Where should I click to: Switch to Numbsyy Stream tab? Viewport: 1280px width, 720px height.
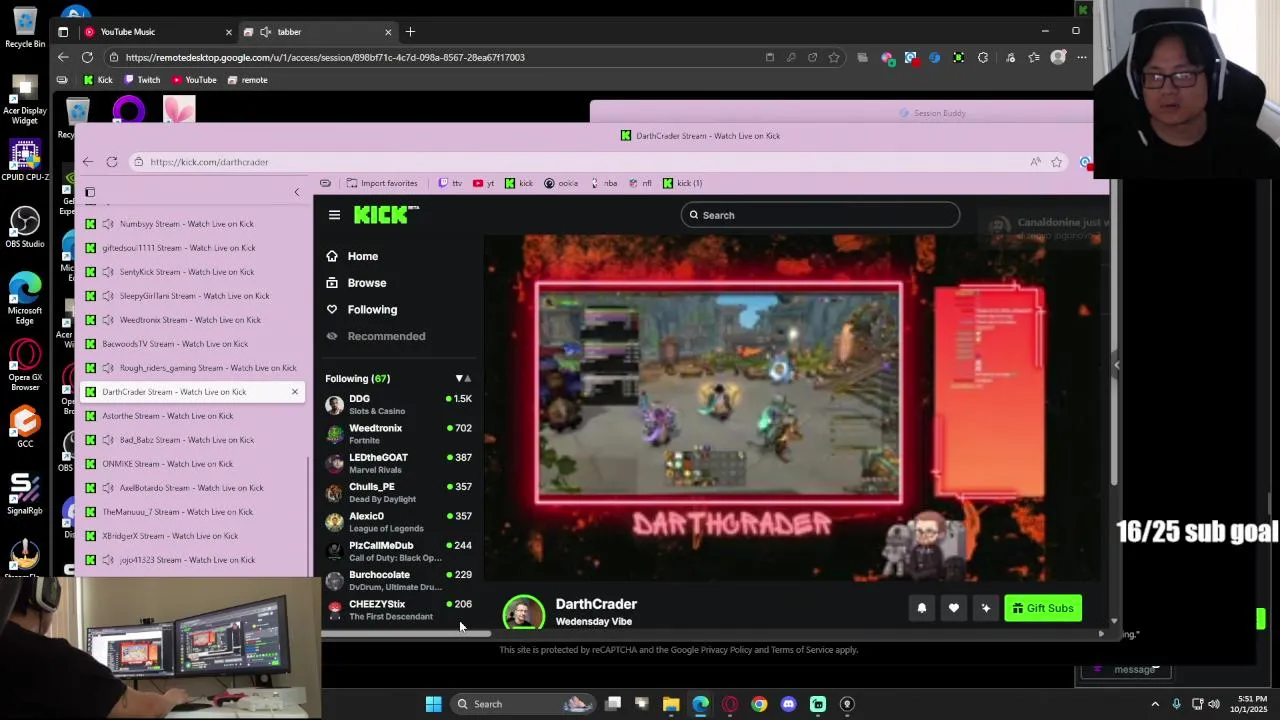[190, 224]
